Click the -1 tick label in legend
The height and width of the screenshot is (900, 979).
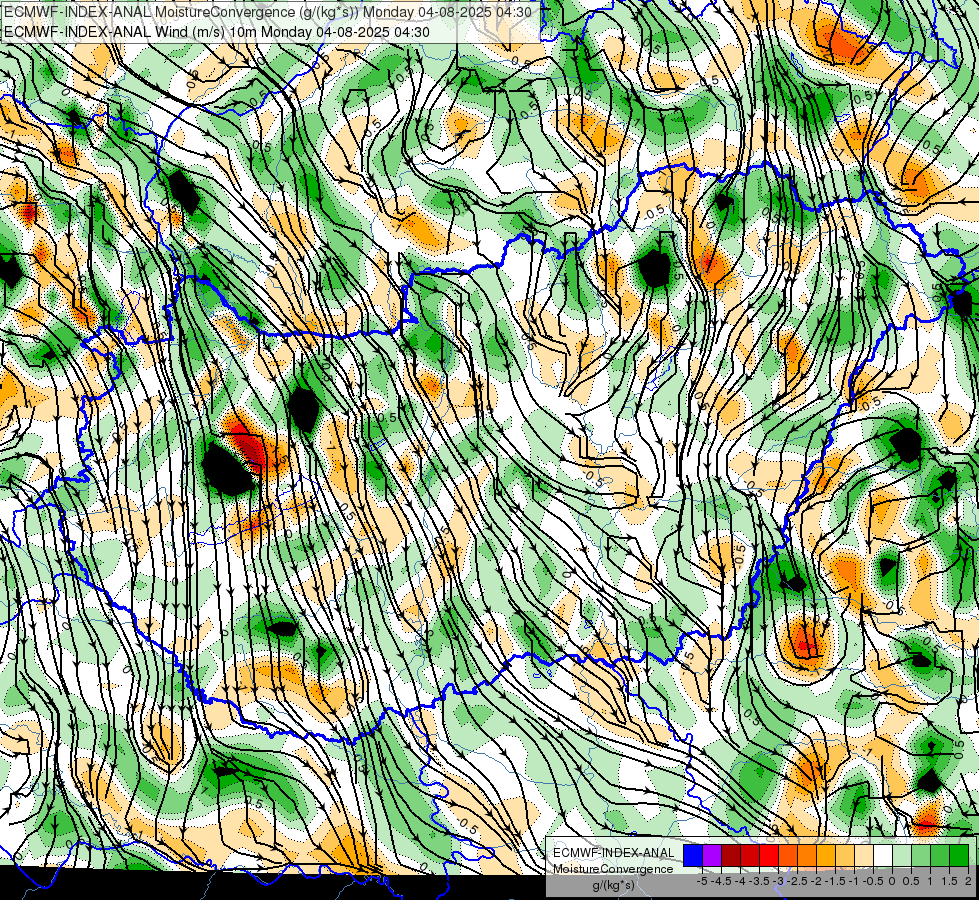tap(854, 881)
